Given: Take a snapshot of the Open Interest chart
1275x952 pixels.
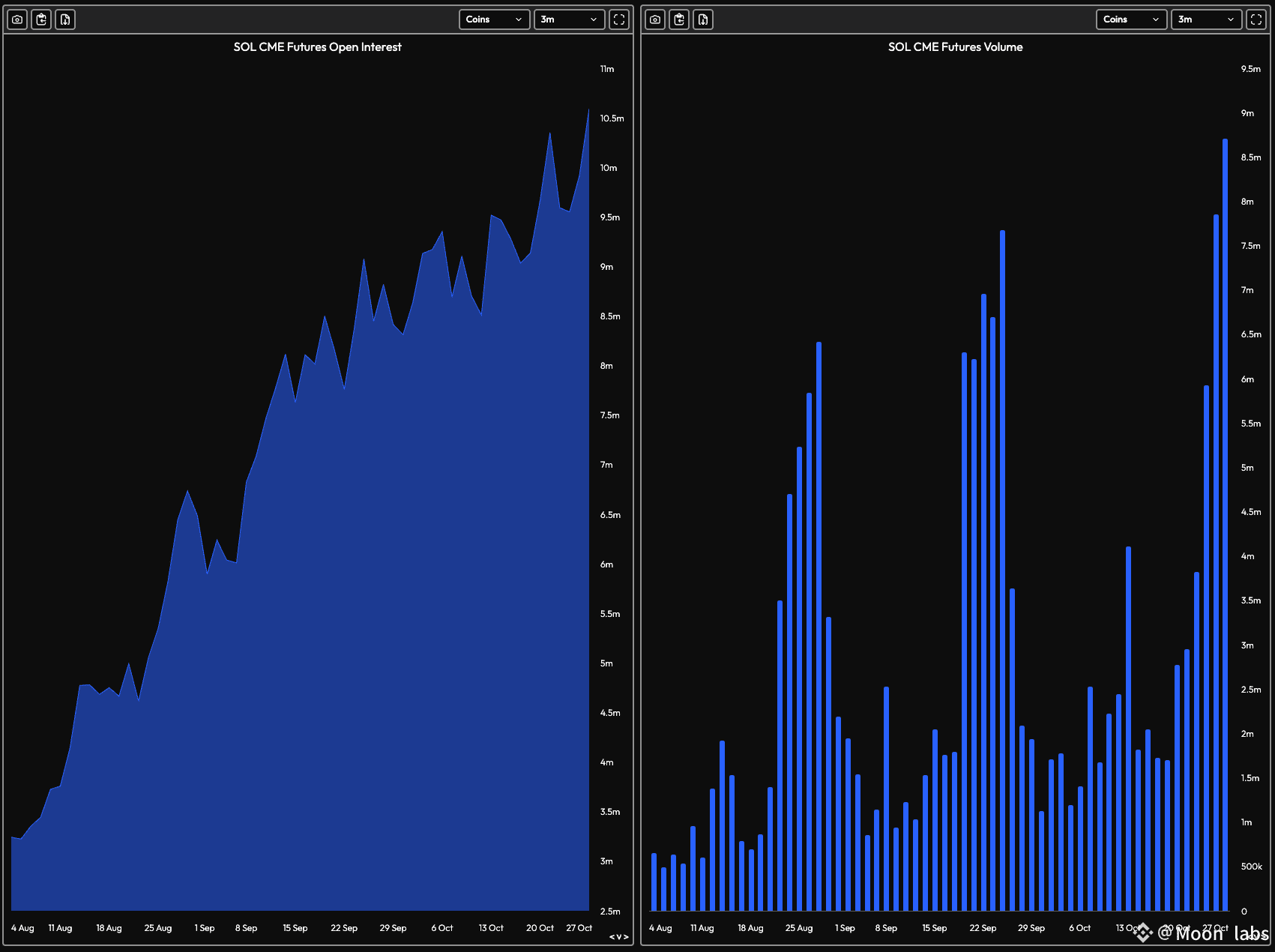Looking at the screenshot, I should (17, 19).
